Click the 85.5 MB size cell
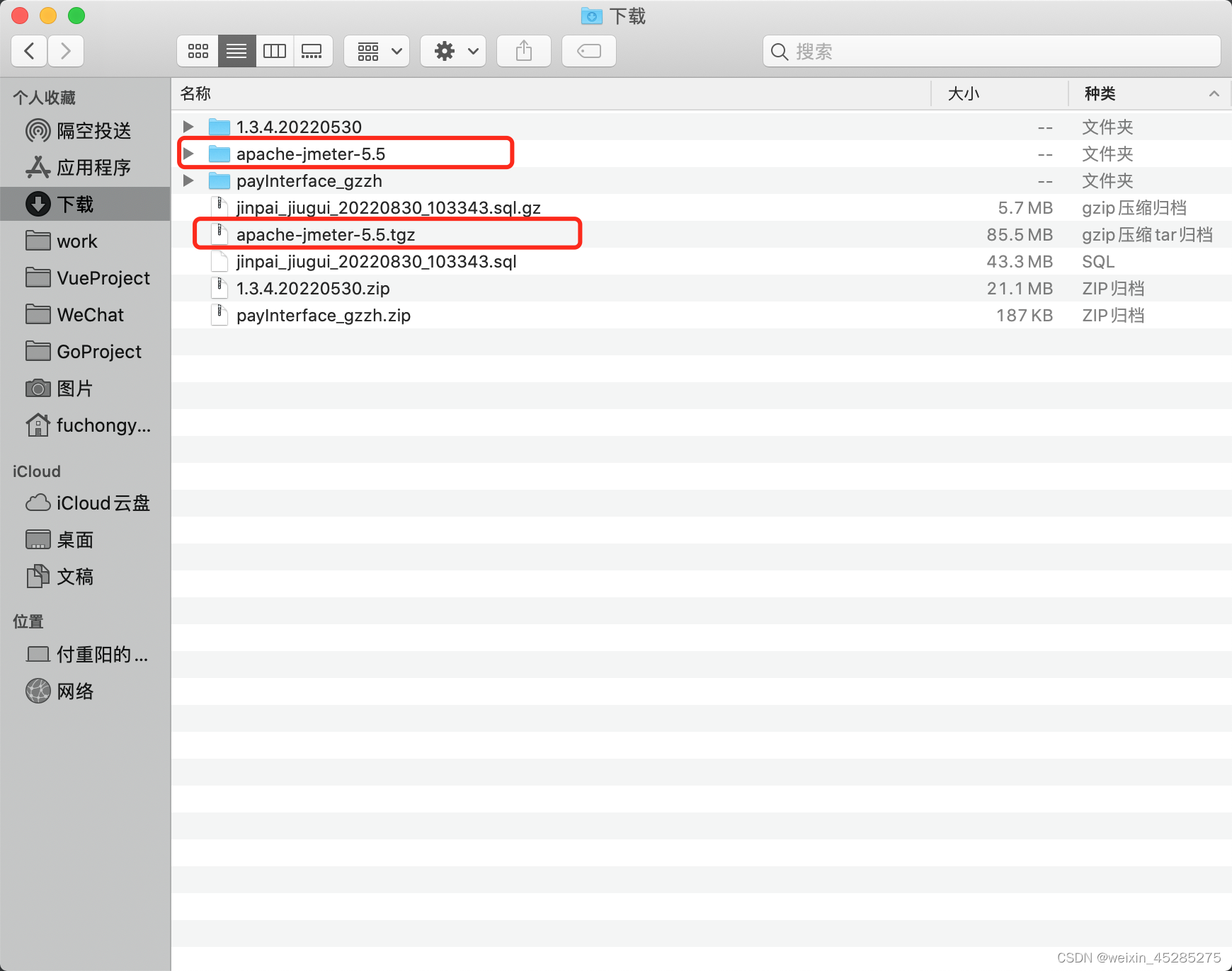 click(x=1020, y=234)
